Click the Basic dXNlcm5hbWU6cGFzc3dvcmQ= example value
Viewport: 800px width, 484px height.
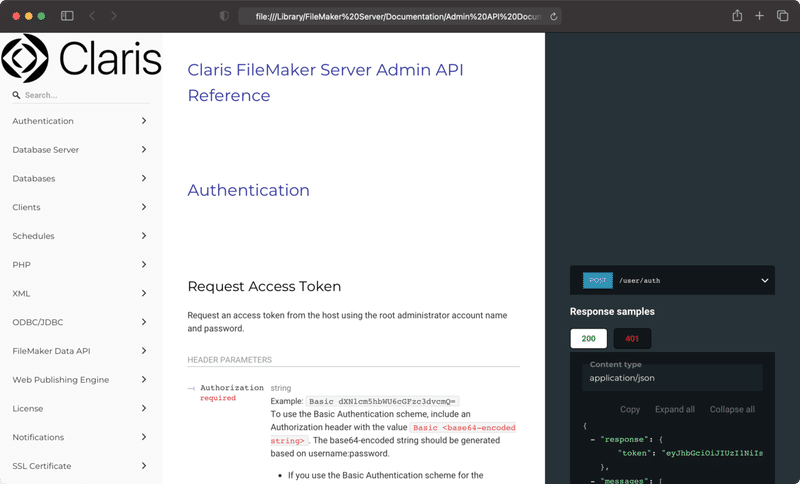[x=382, y=401]
